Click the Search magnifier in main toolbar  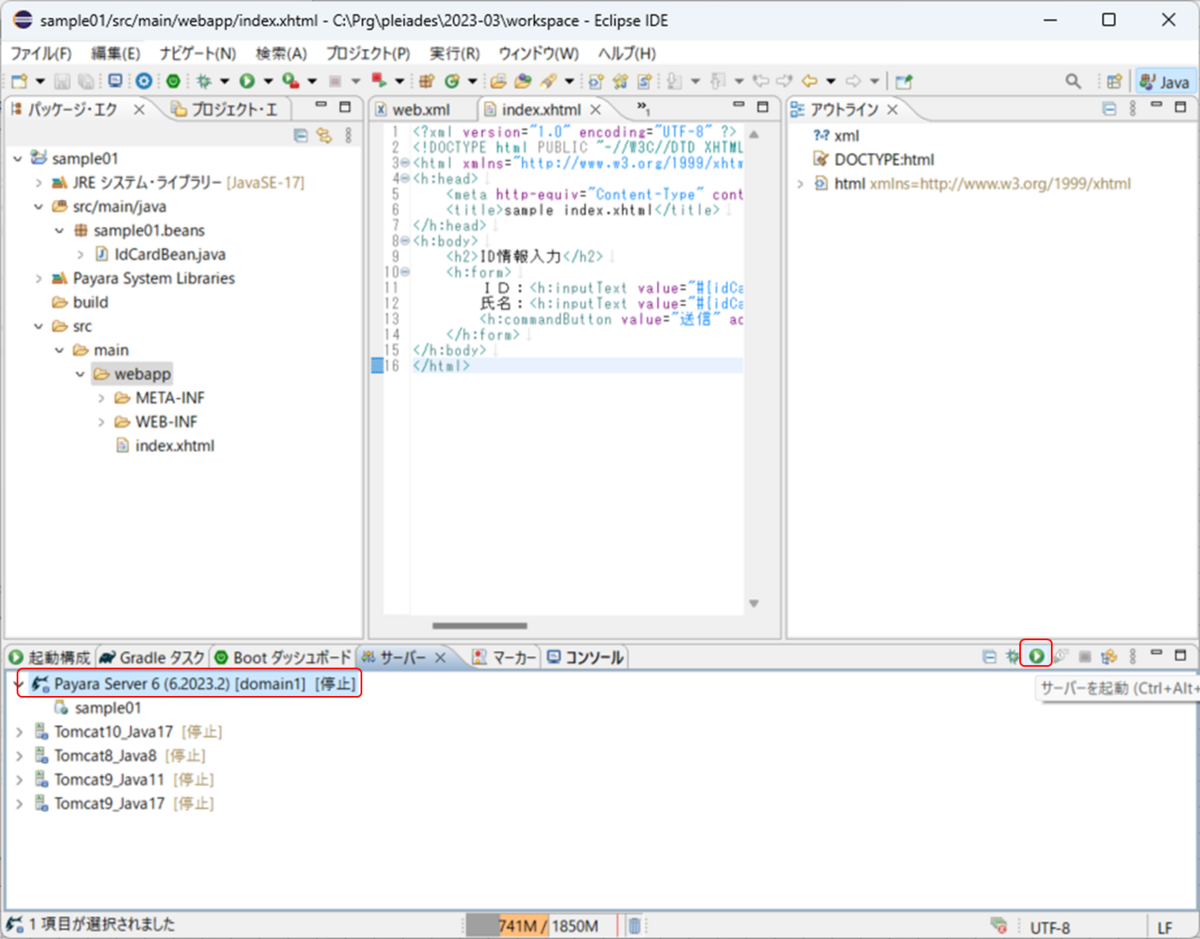point(1072,81)
